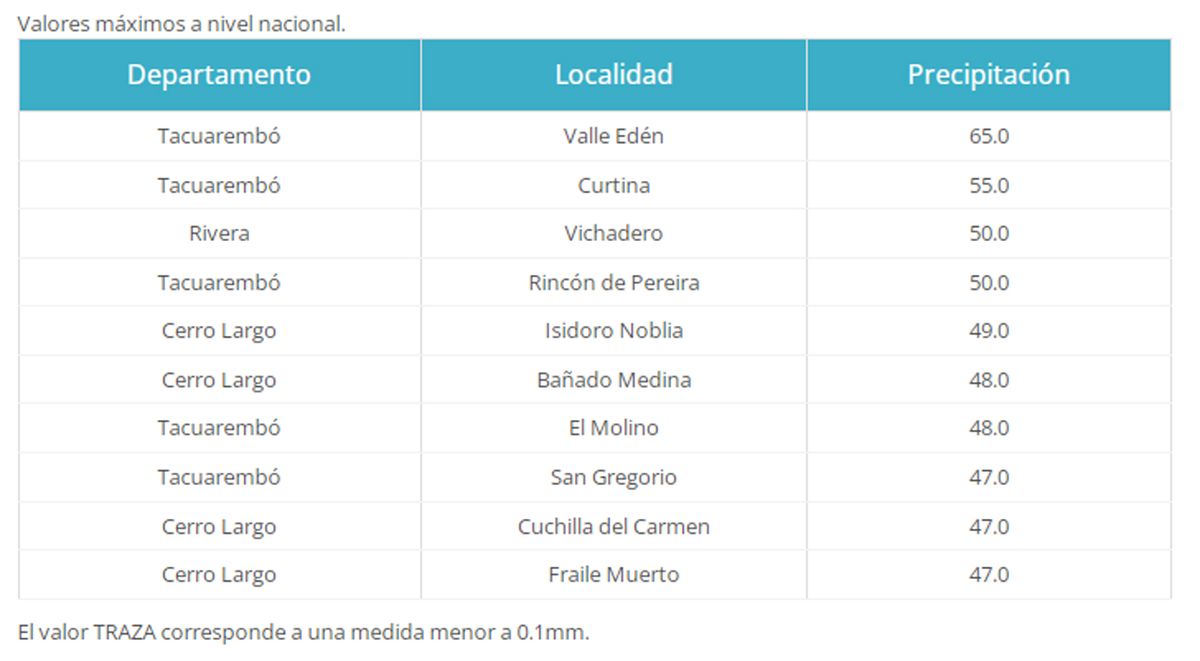The width and height of the screenshot is (1200, 661).
Task: Select the 55.0 precipitation value
Action: (988, 185)
